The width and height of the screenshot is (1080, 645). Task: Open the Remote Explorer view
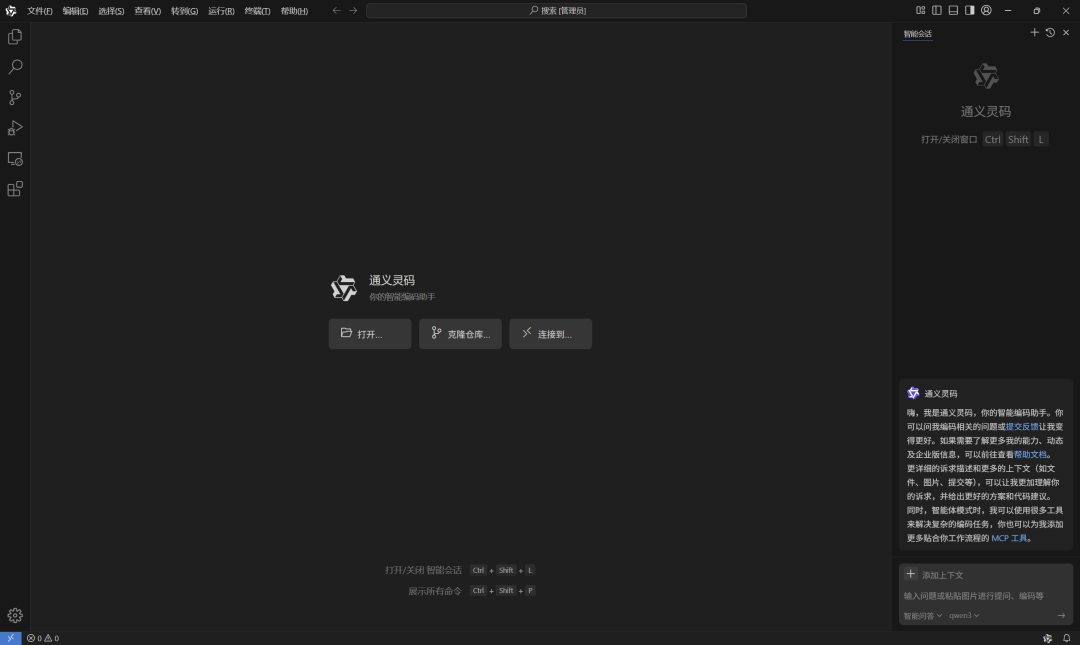pyautogui.click(x=14, y=158)
